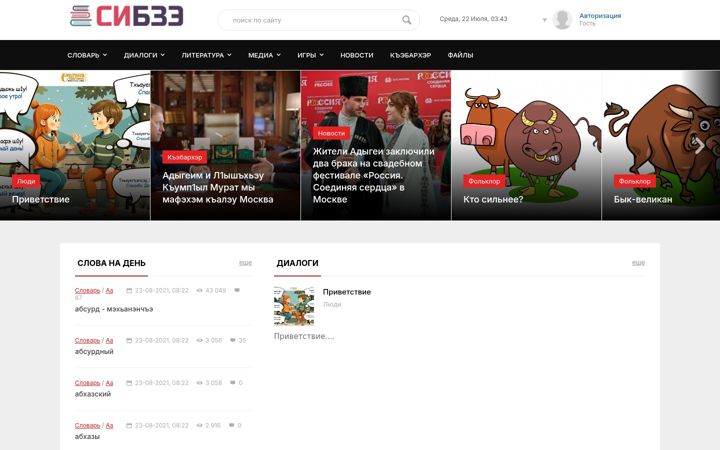
Task: Open the Бык-великан slide title
Action: (x=643, y=199)
